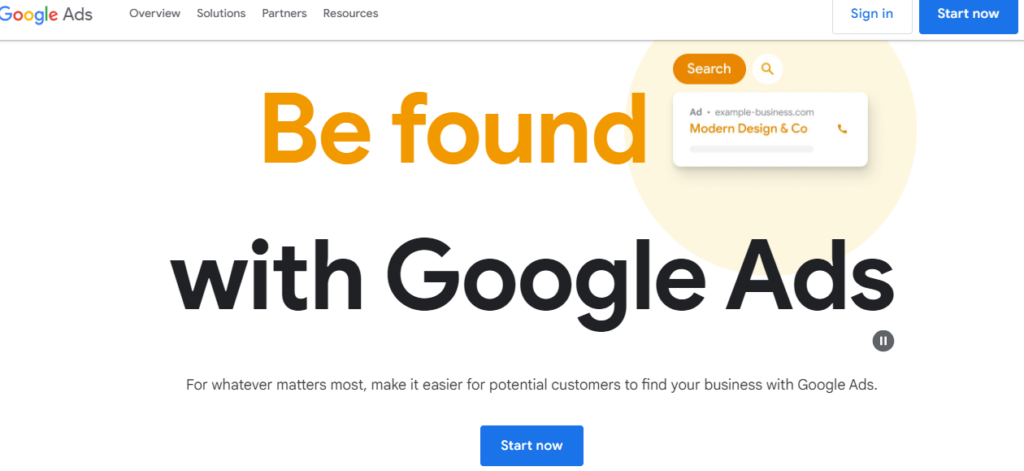Click the phone call icon in ad card

pos(842,129)
